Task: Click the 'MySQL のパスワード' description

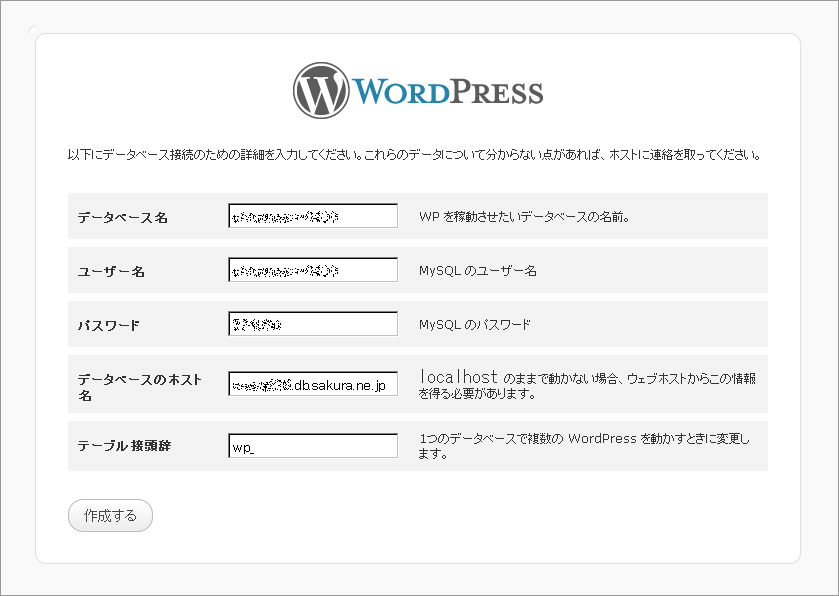Action: 475,324
